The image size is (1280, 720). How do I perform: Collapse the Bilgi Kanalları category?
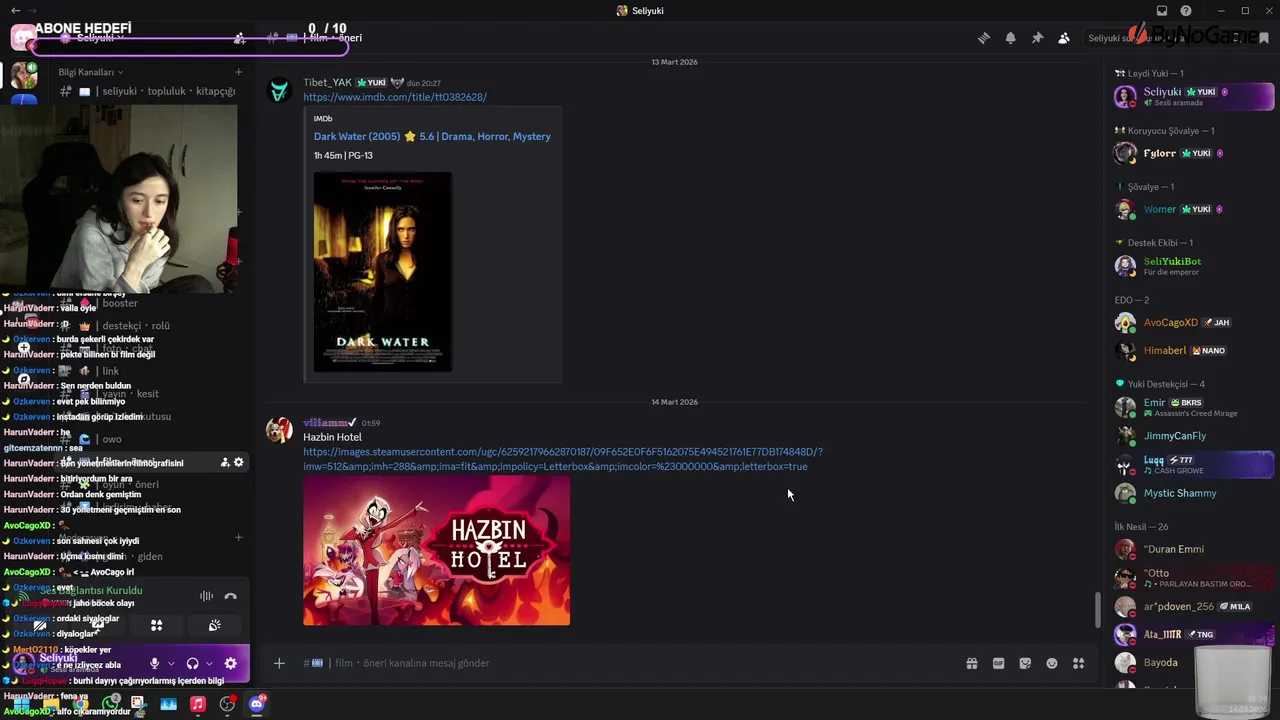tap(90, 72)
